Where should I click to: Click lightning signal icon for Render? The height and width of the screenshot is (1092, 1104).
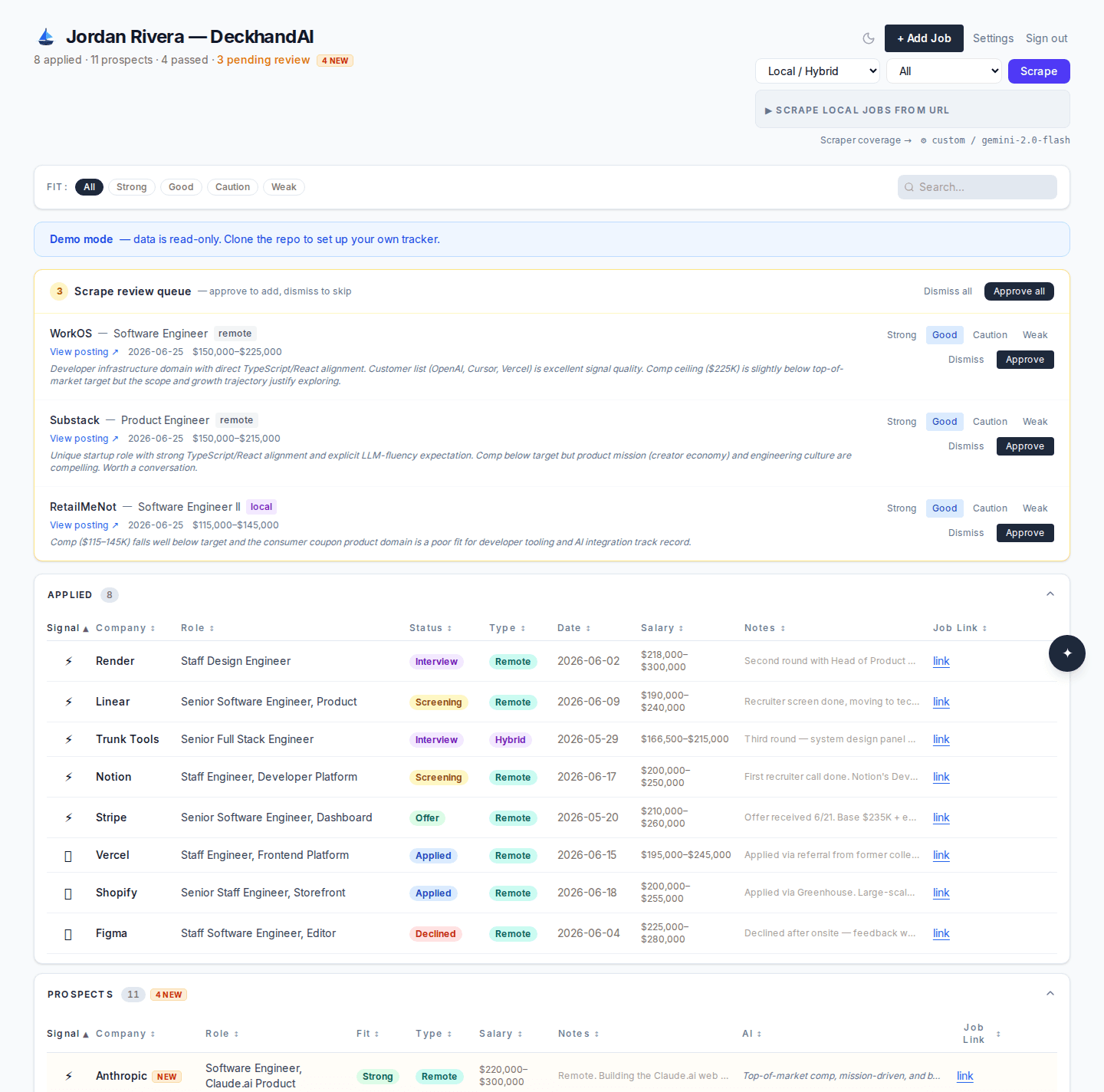coord(68,661)
